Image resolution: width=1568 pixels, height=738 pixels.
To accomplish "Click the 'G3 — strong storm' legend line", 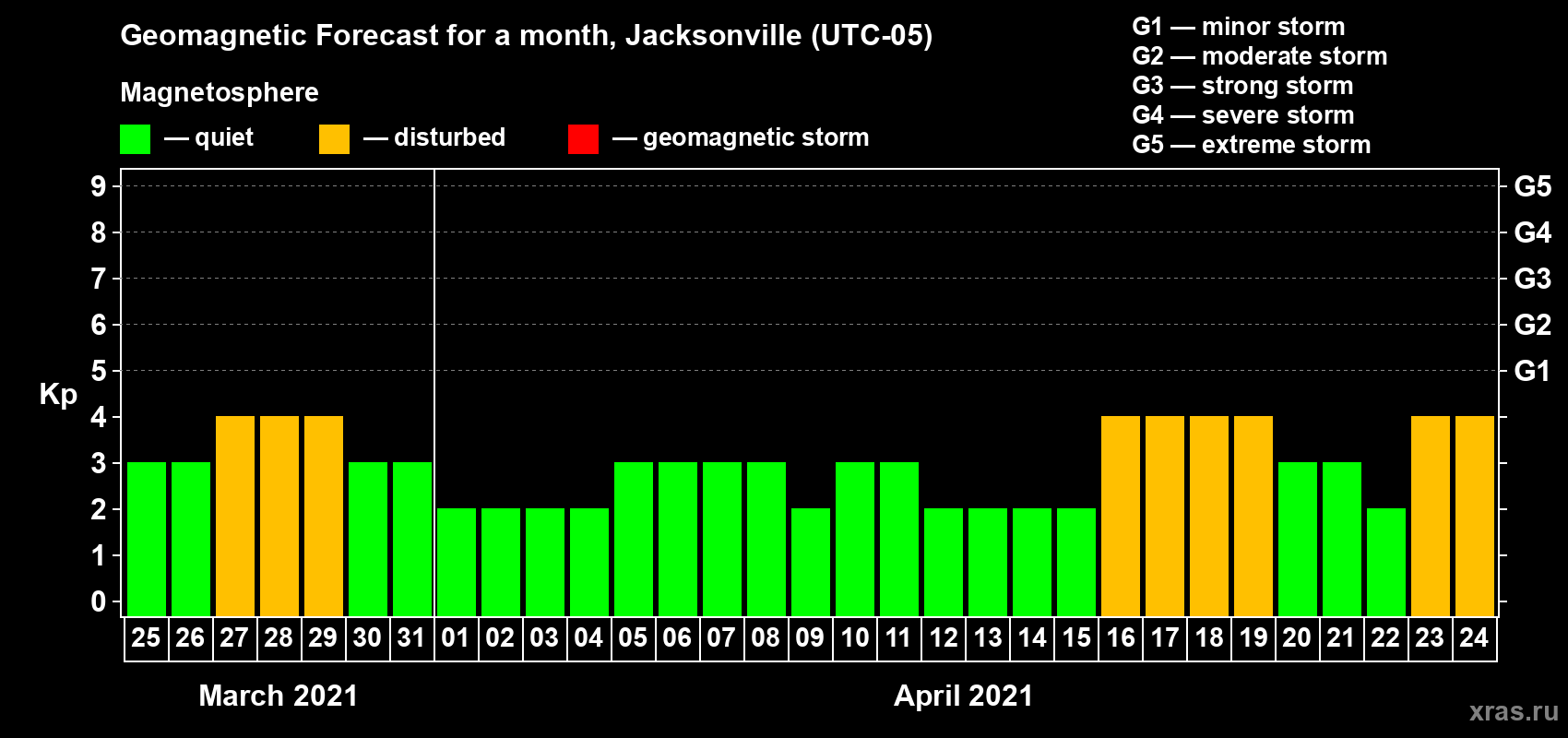I will point(1243,86).
